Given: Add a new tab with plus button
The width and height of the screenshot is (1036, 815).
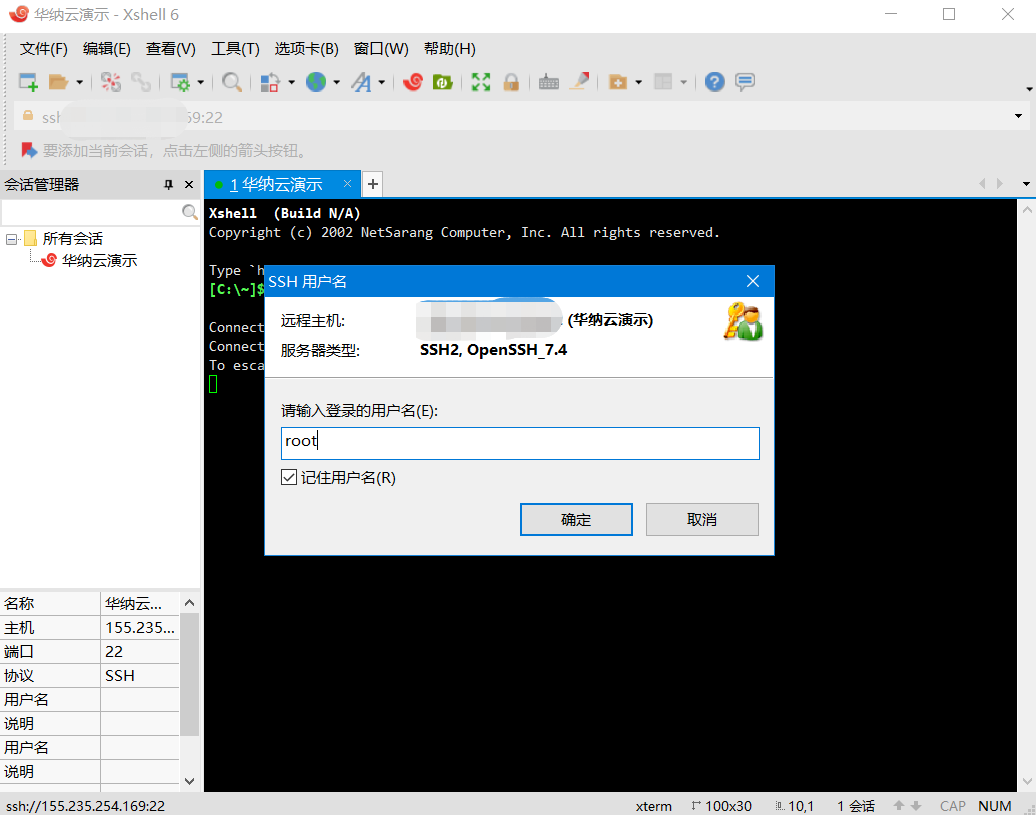Looking at the screenshot, I should 373,184.
